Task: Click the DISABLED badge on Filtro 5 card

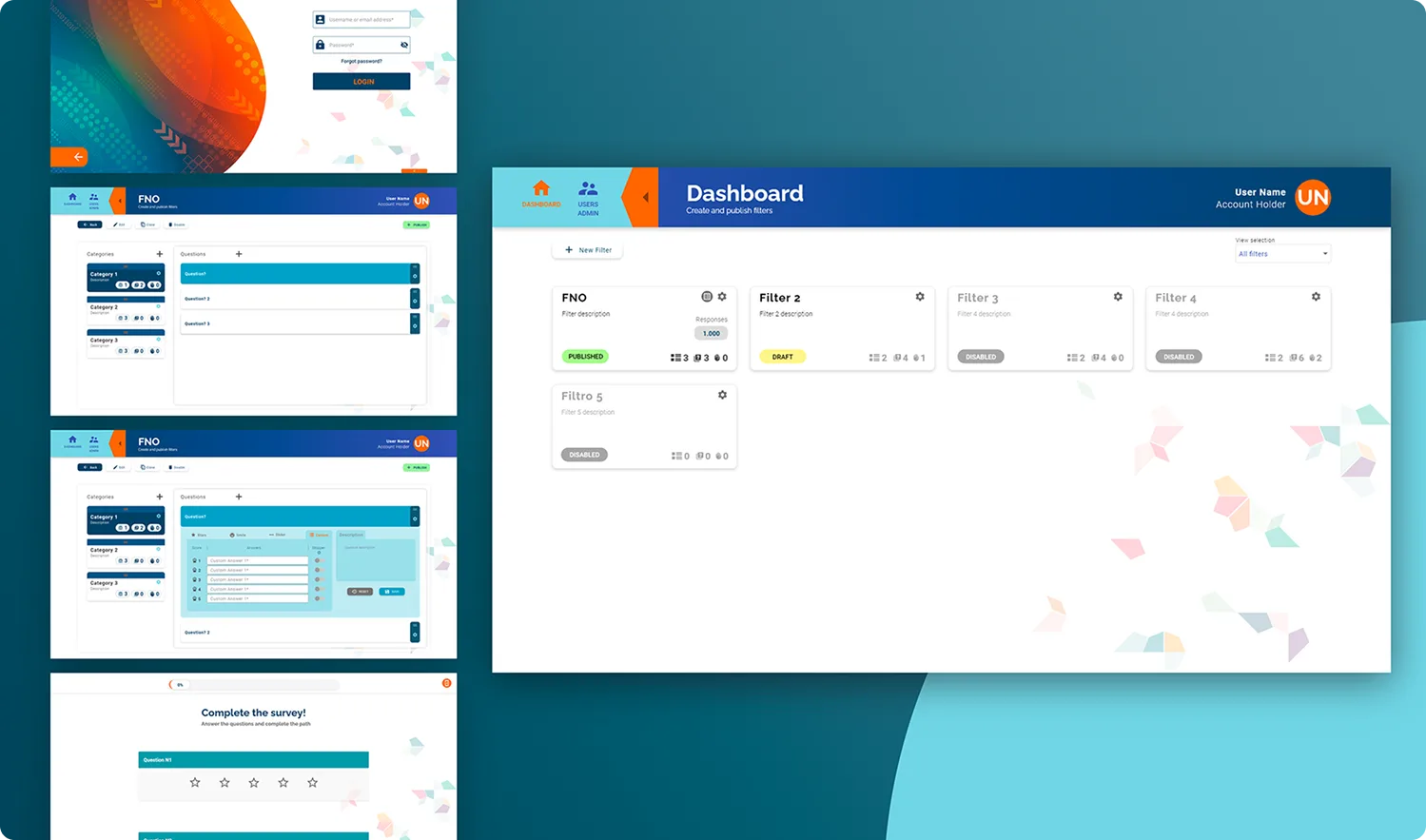Action: click(584, 455)
